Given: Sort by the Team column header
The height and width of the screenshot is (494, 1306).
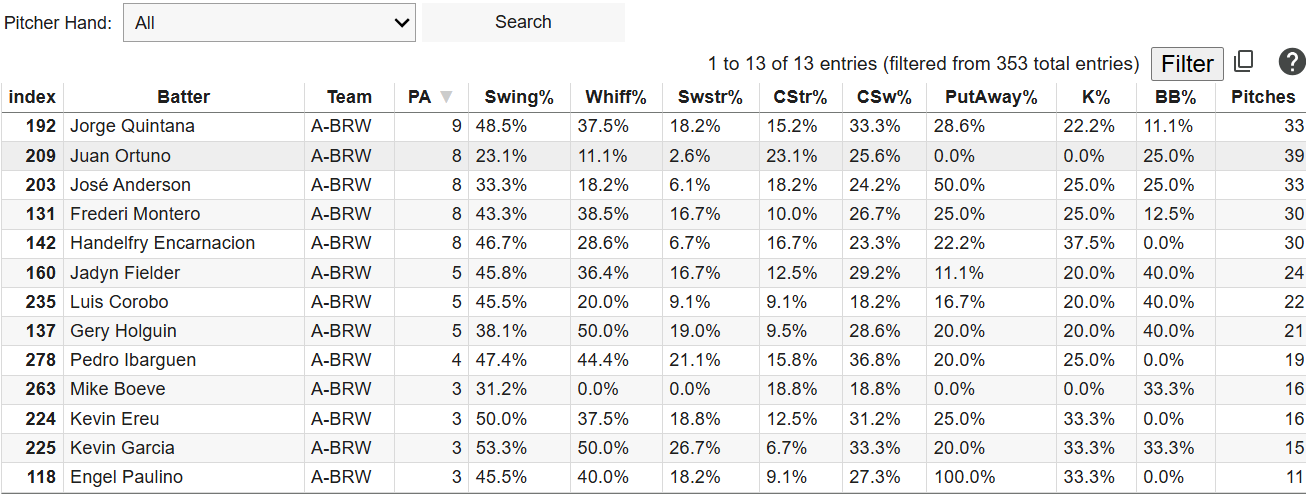Looking at the screenshot, I should pyautogui.click(x=349, y=97).
